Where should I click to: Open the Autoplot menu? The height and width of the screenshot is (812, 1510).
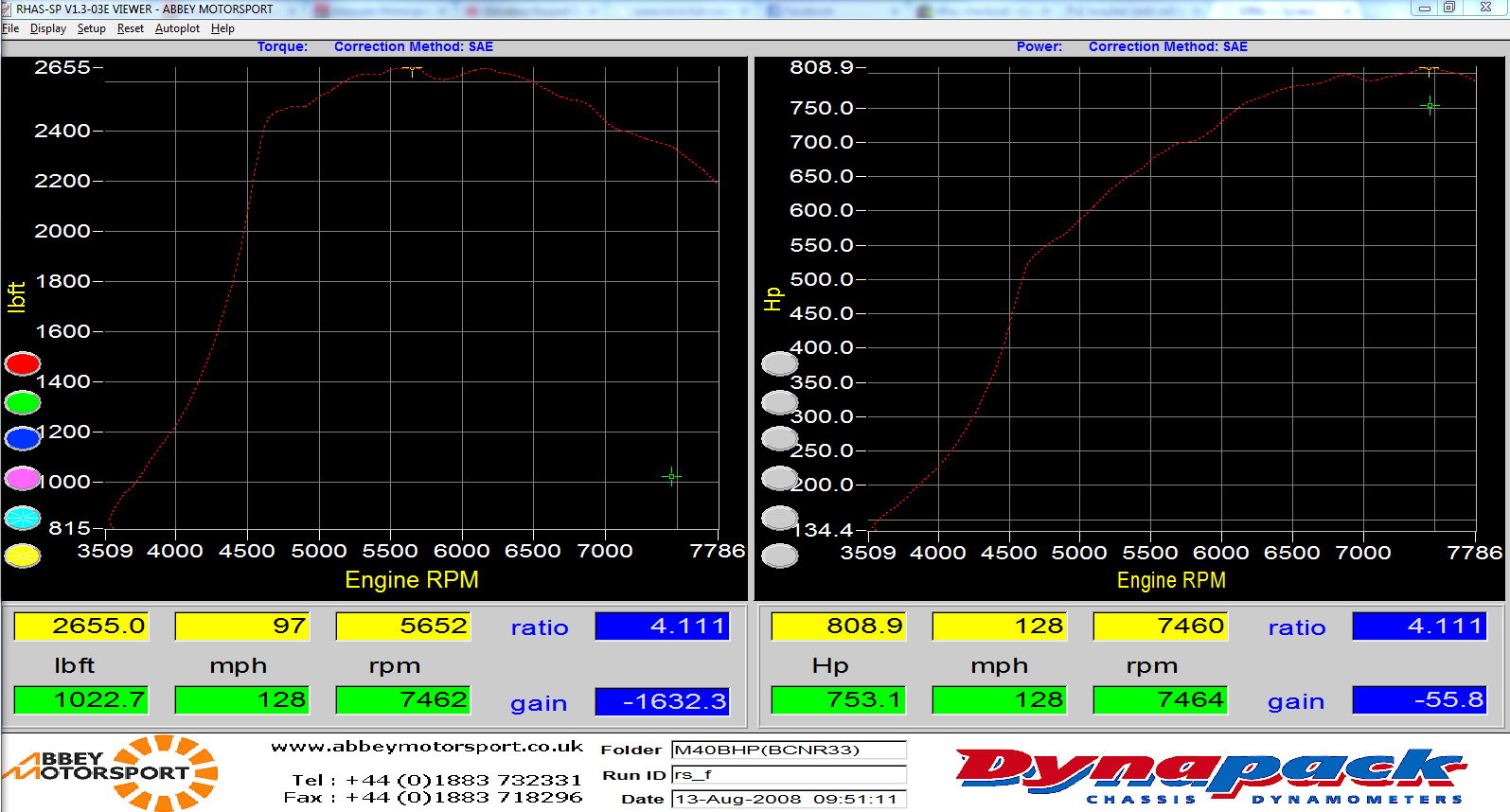click(x=177, y=28)
